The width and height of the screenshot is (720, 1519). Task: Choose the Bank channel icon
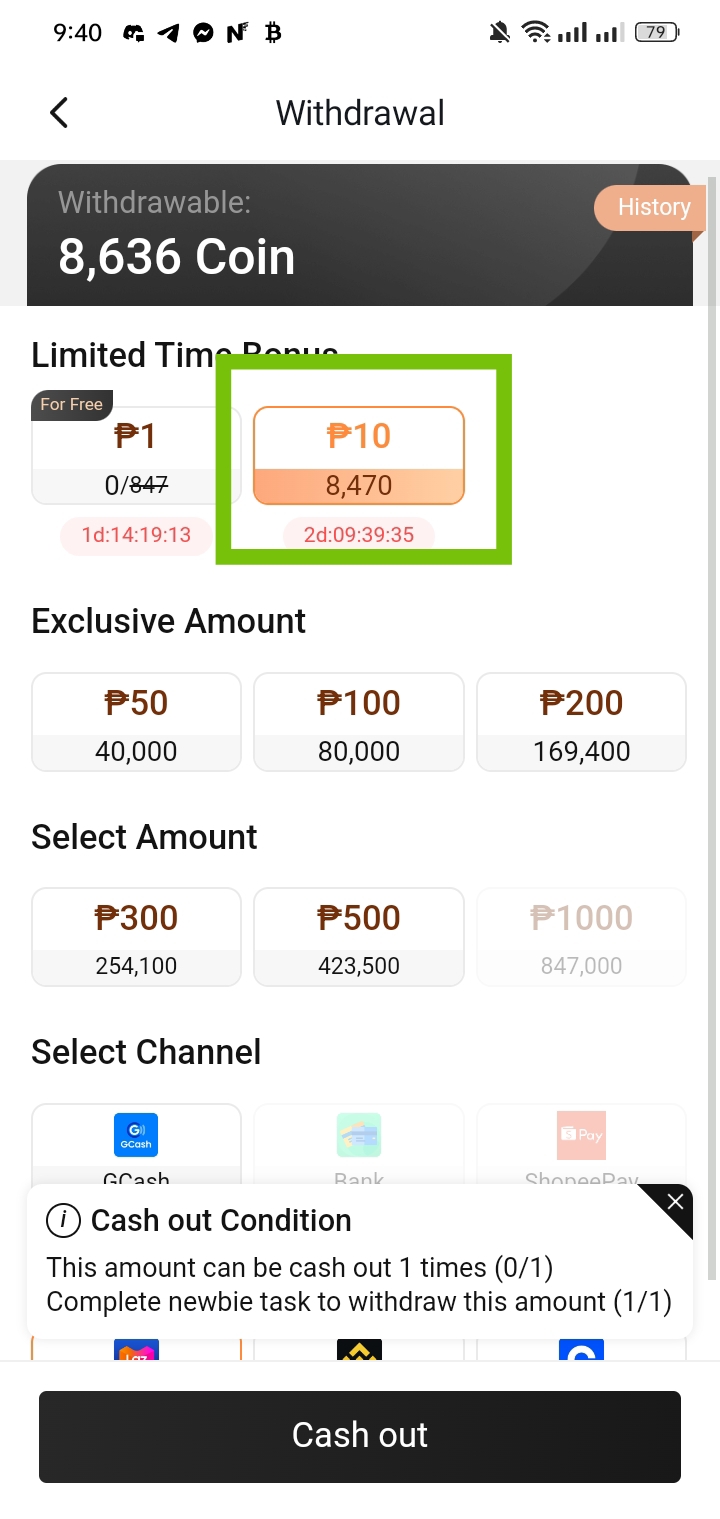359,1135
